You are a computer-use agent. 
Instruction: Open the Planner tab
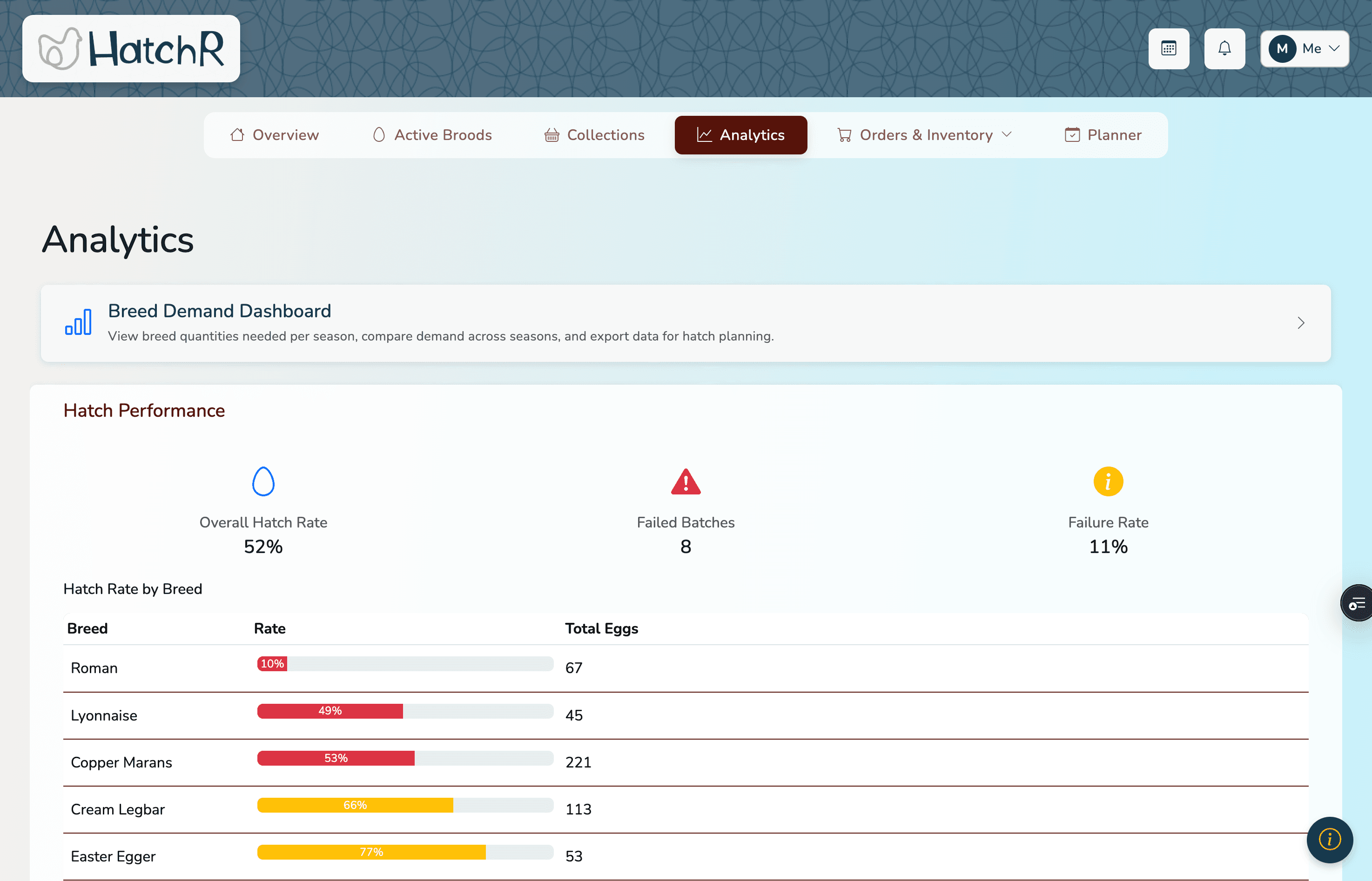pos(1103,135)
